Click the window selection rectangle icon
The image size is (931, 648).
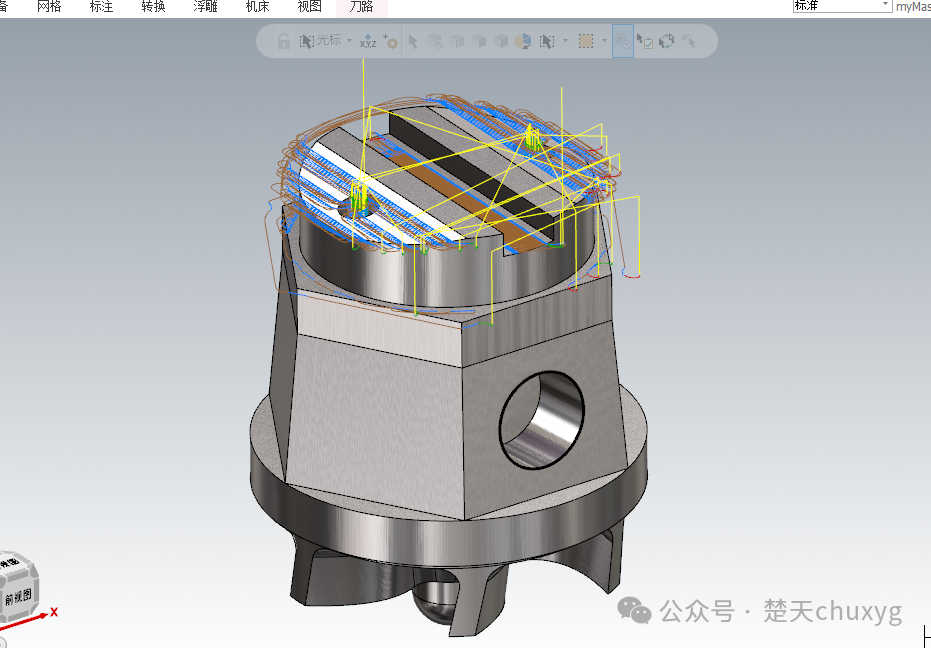586,41
